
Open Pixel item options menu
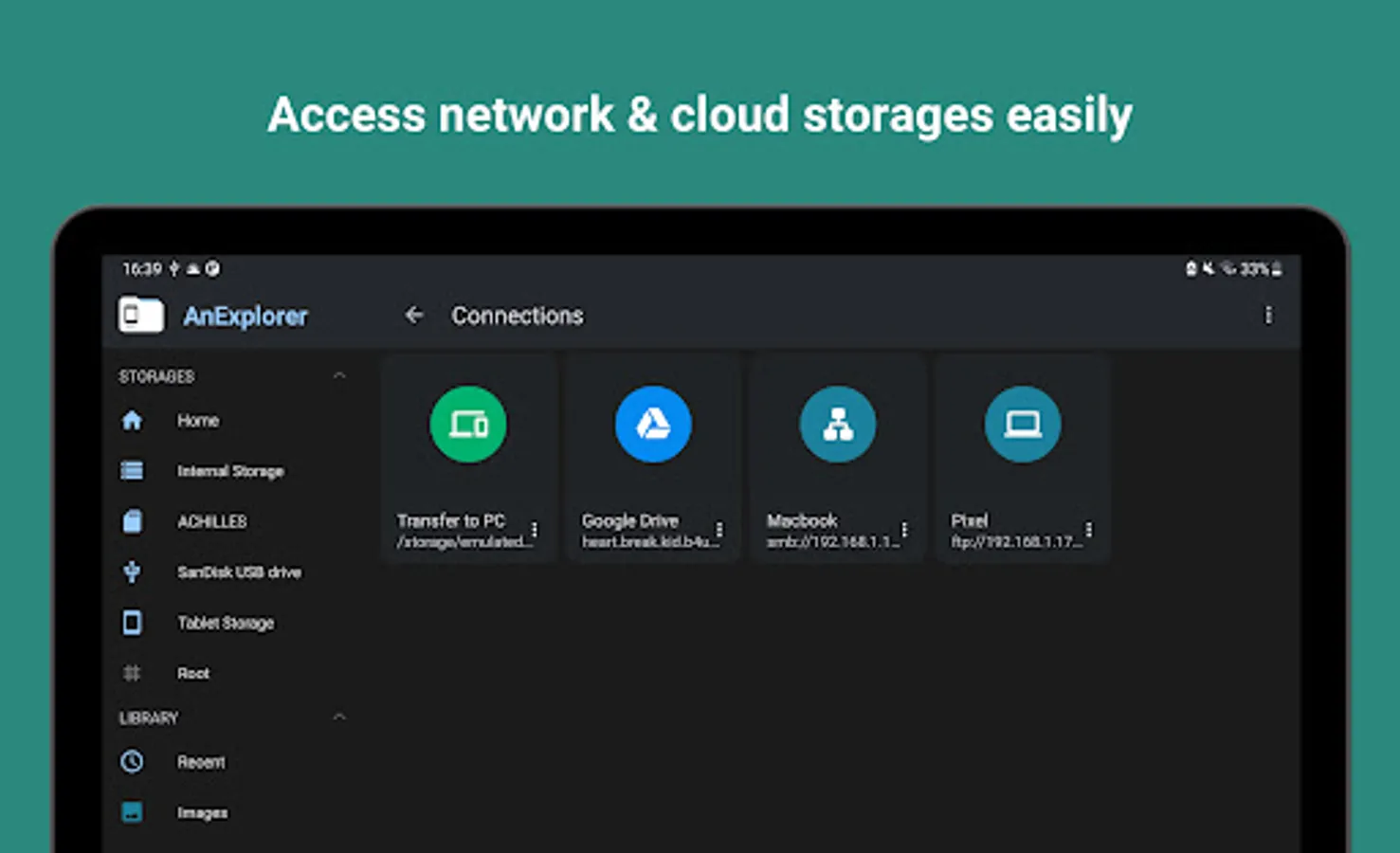point(1089,530)
